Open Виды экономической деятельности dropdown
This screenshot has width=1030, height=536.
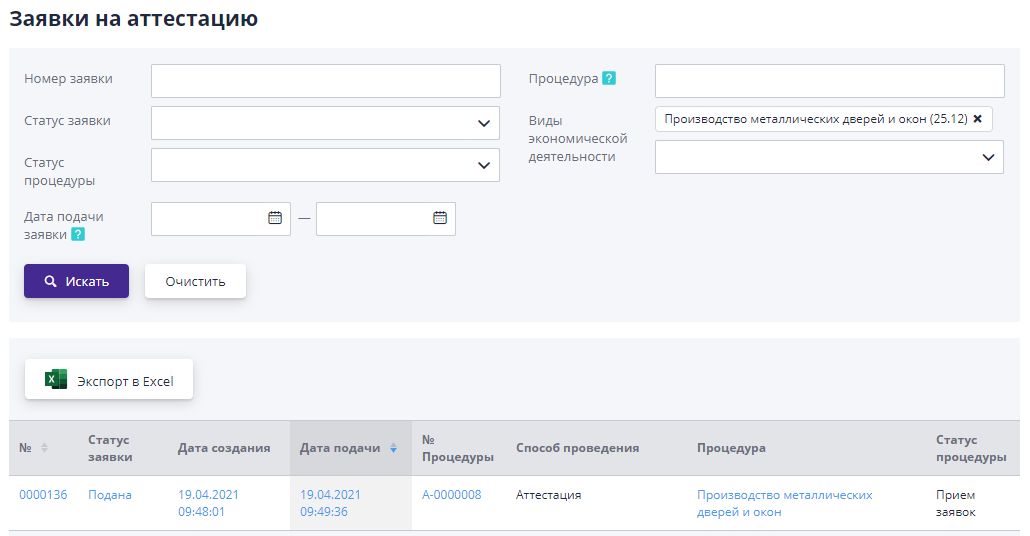[988, 157]
